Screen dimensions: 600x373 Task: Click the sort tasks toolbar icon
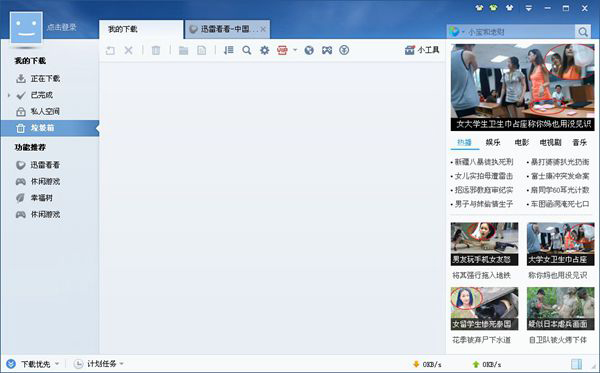229,50
